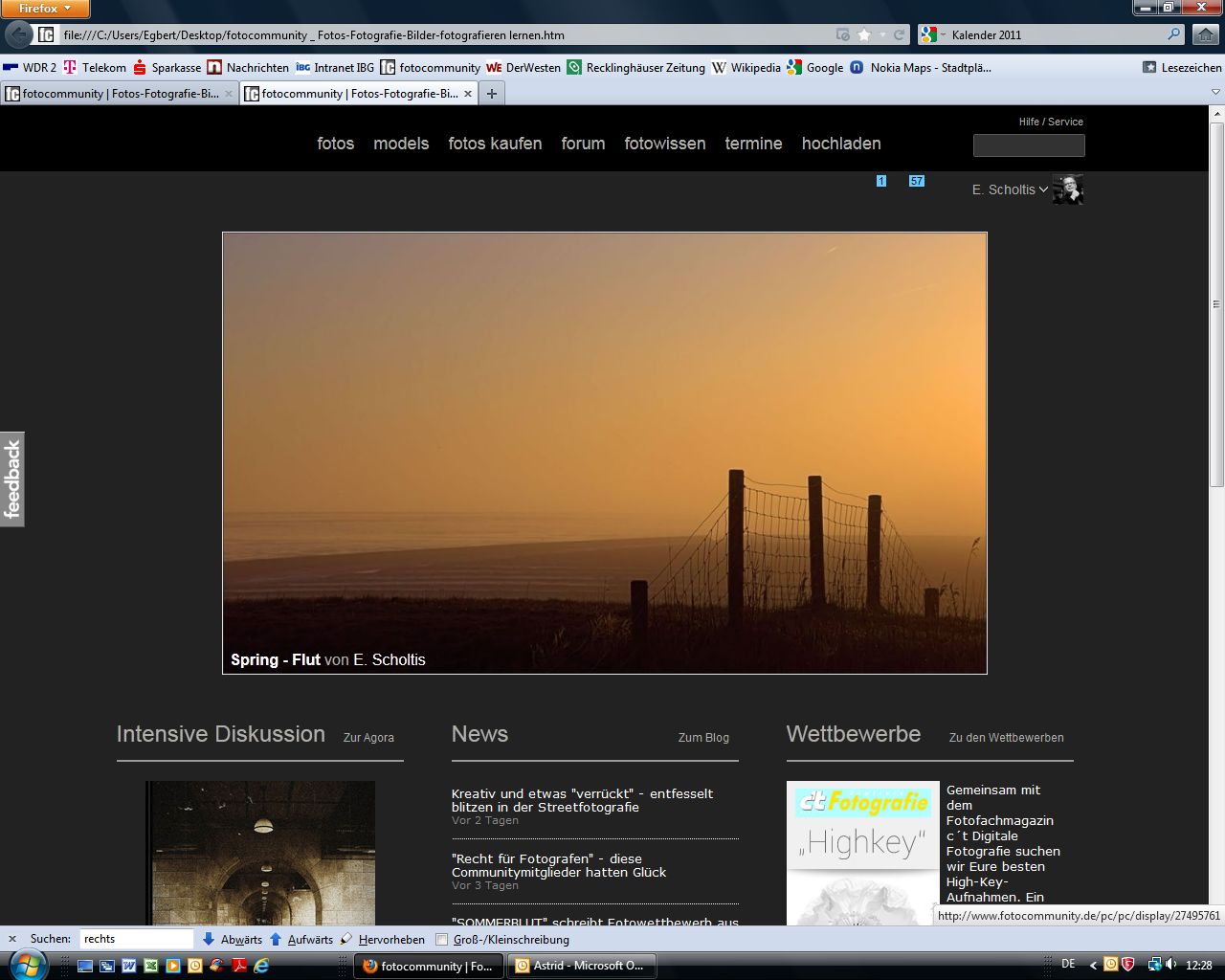The image size is (1225, 980).
Task: Open the 'Recht für Fotografen' news item
Action: coord(559,865)
